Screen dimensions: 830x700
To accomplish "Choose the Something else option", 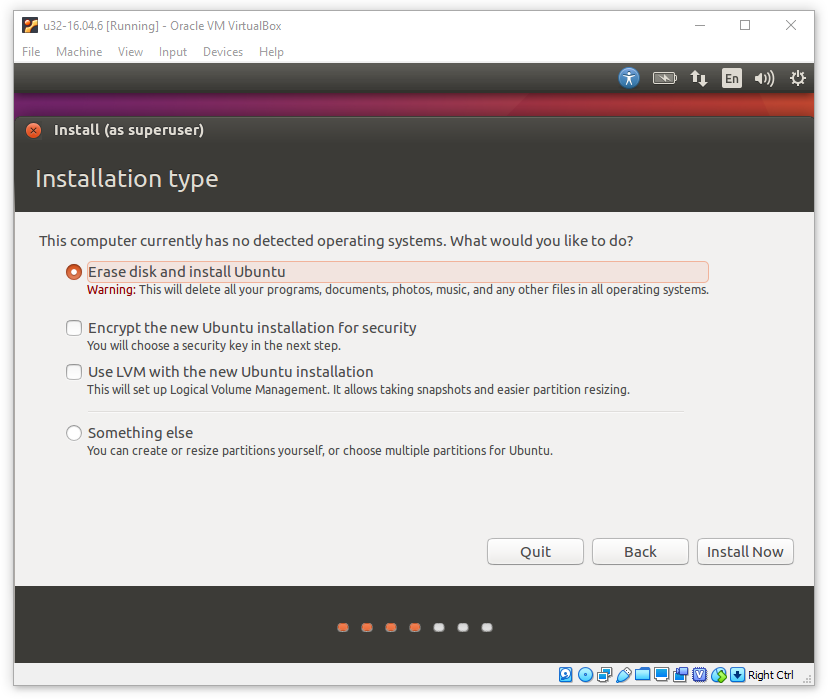I will [74, 433].
